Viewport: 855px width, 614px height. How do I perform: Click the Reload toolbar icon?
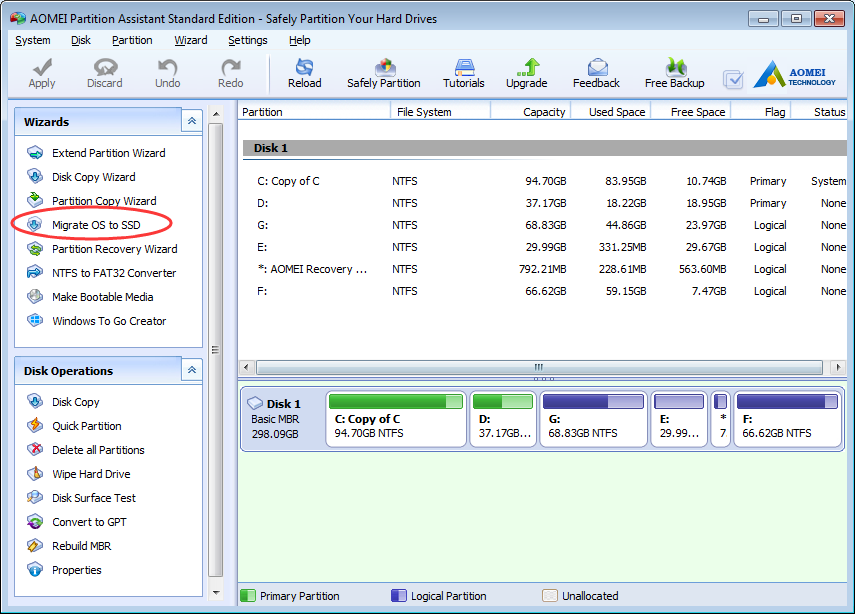point(304,74)
